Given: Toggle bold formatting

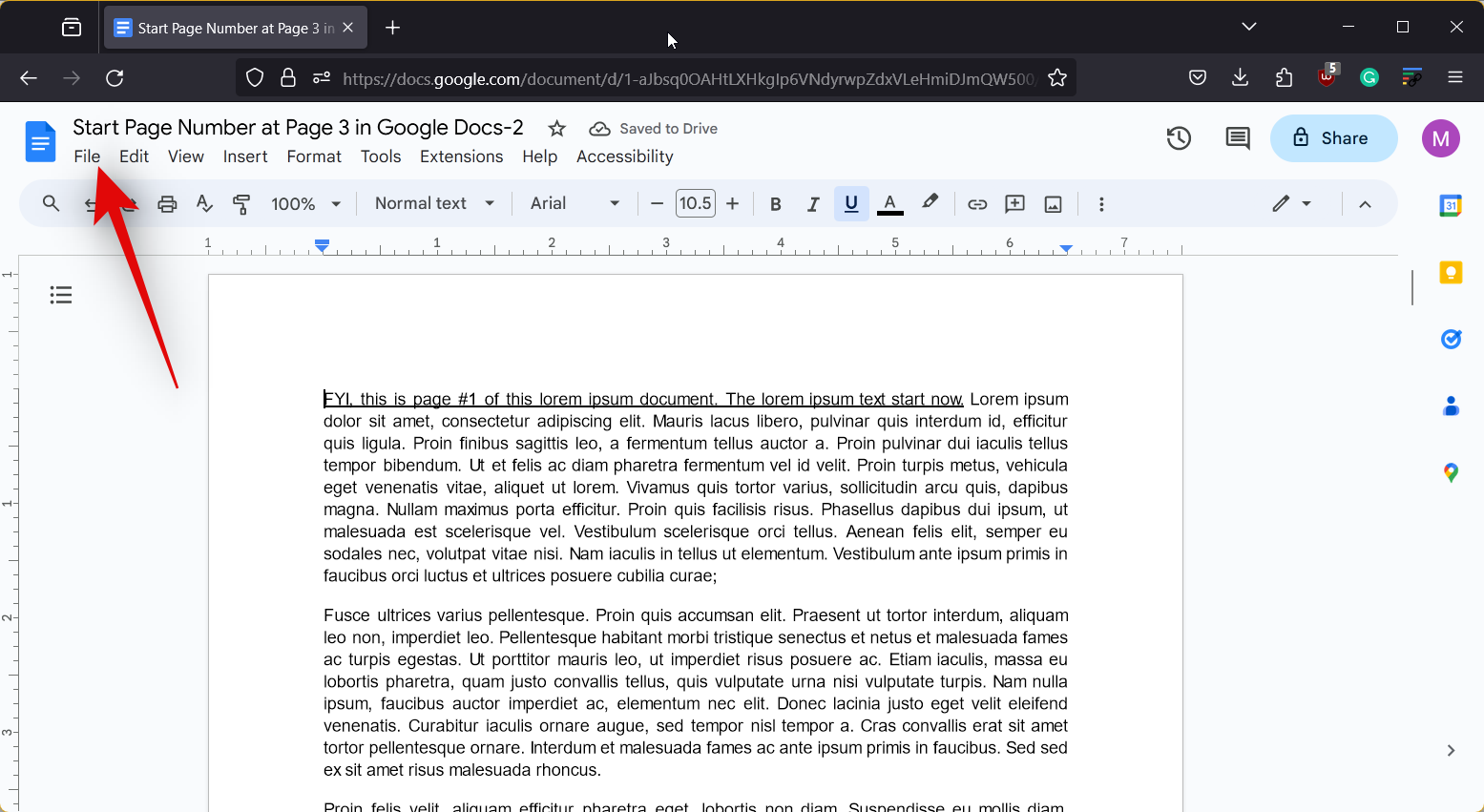Looking at the screenshot, I should pyautogui.click(x=775, y=204).
